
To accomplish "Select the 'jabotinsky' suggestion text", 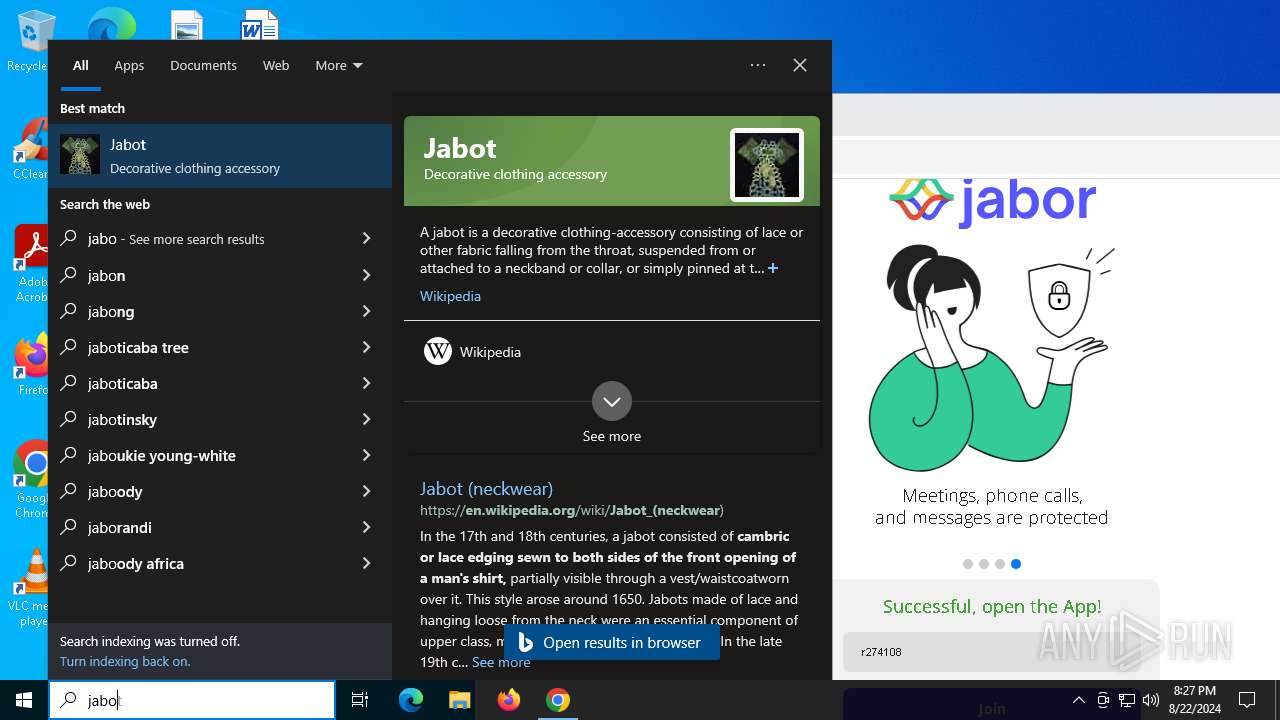I will click(122, 419).
